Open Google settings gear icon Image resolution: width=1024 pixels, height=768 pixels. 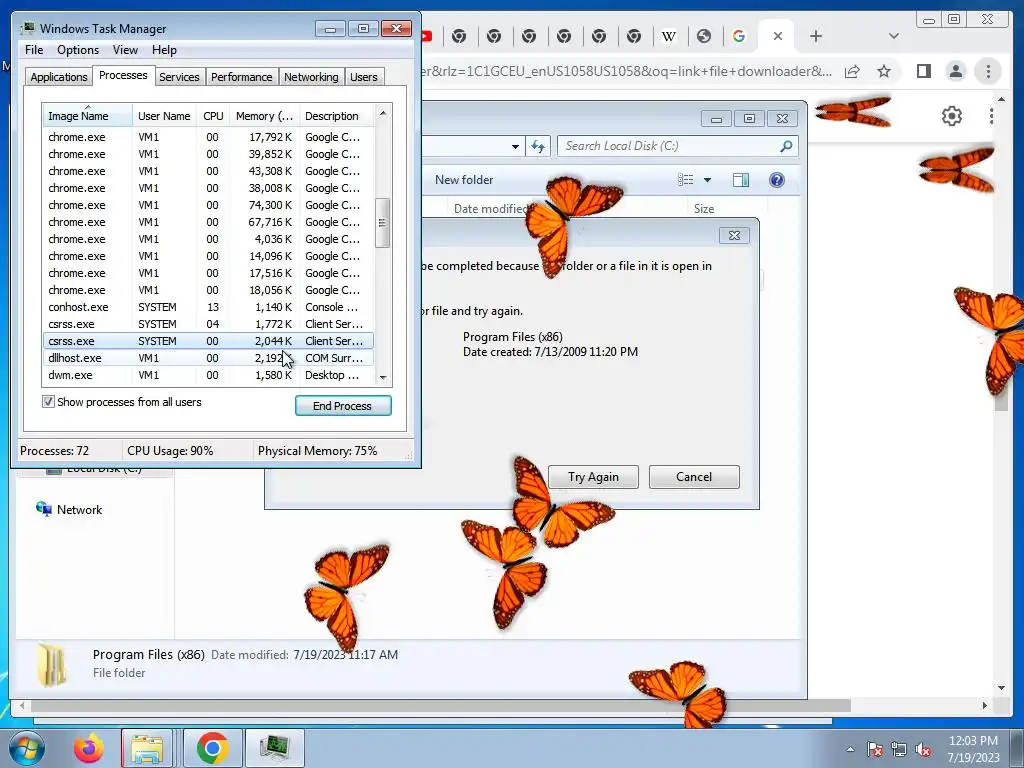point(952,116)
